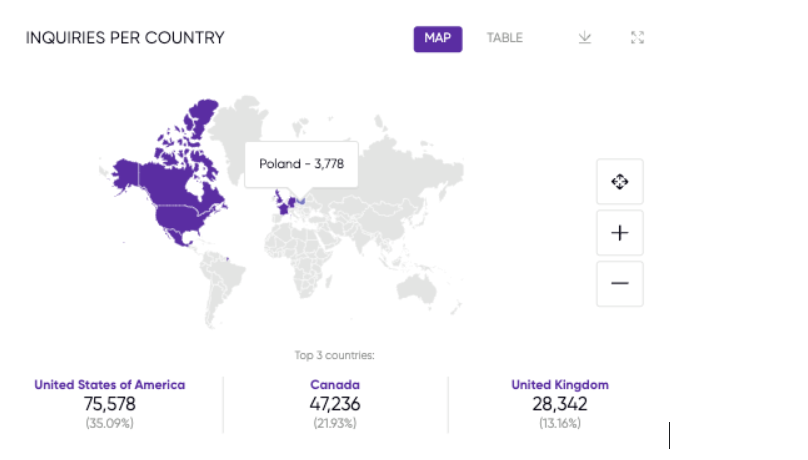Zoom in with the plus button
The width and height of the screenshot is (808, 460).
coord(619,233)
